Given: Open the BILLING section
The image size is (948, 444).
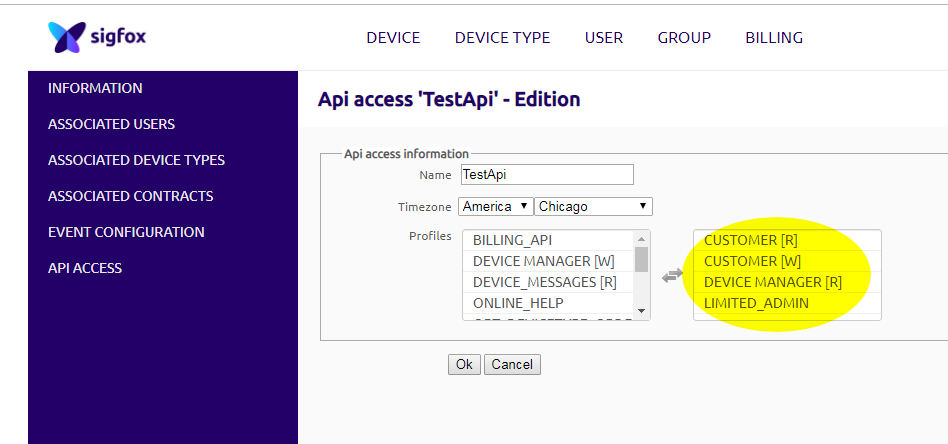Looking at the screenshot, I should (x=774, y=38).
